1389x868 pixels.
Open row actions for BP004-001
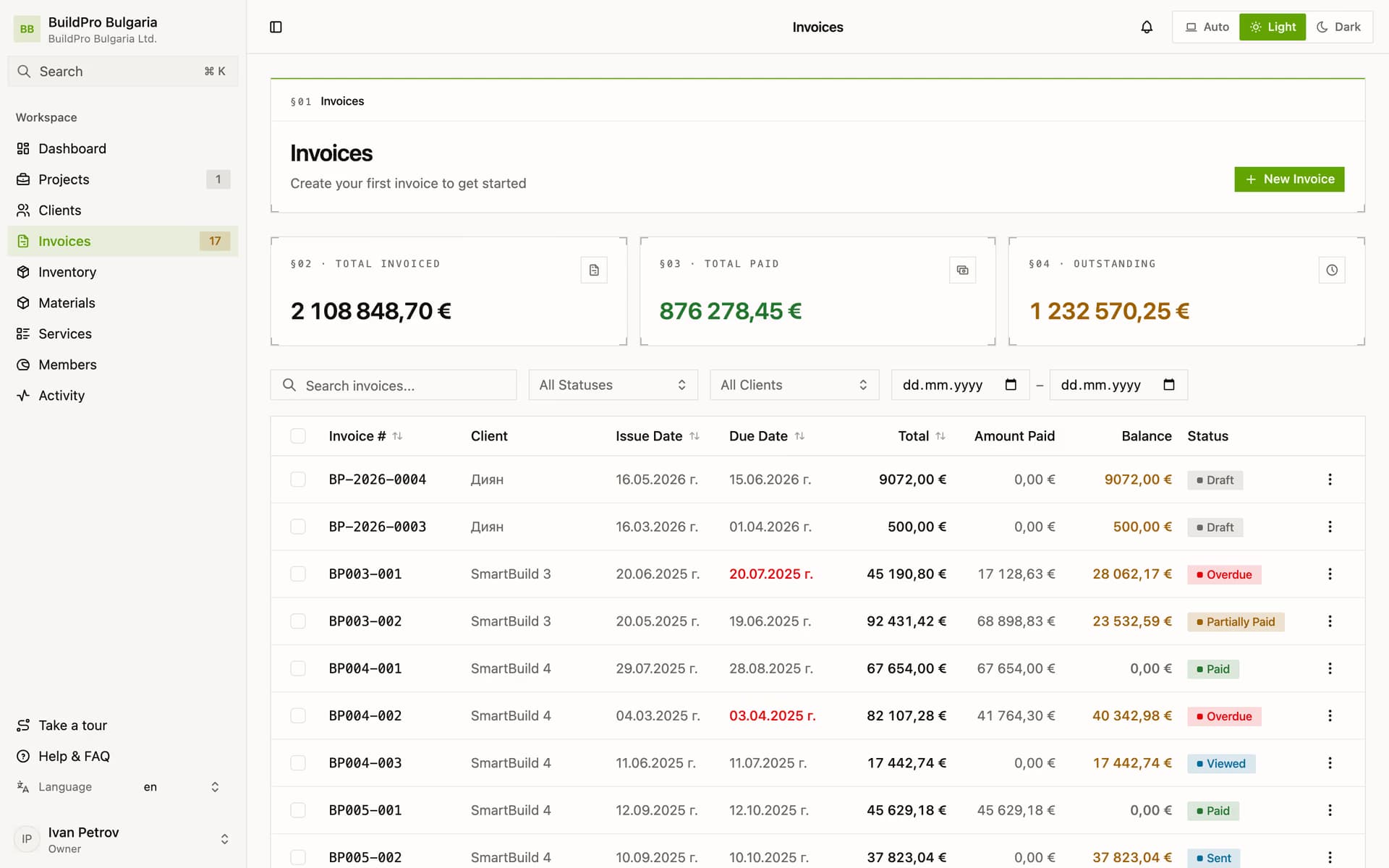pyautogui.click(x=1330, y=668)
